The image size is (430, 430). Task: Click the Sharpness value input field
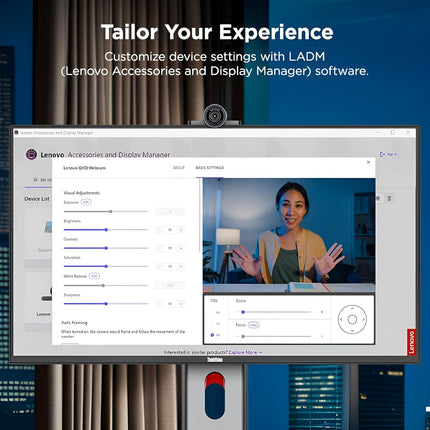click(170, 304)
